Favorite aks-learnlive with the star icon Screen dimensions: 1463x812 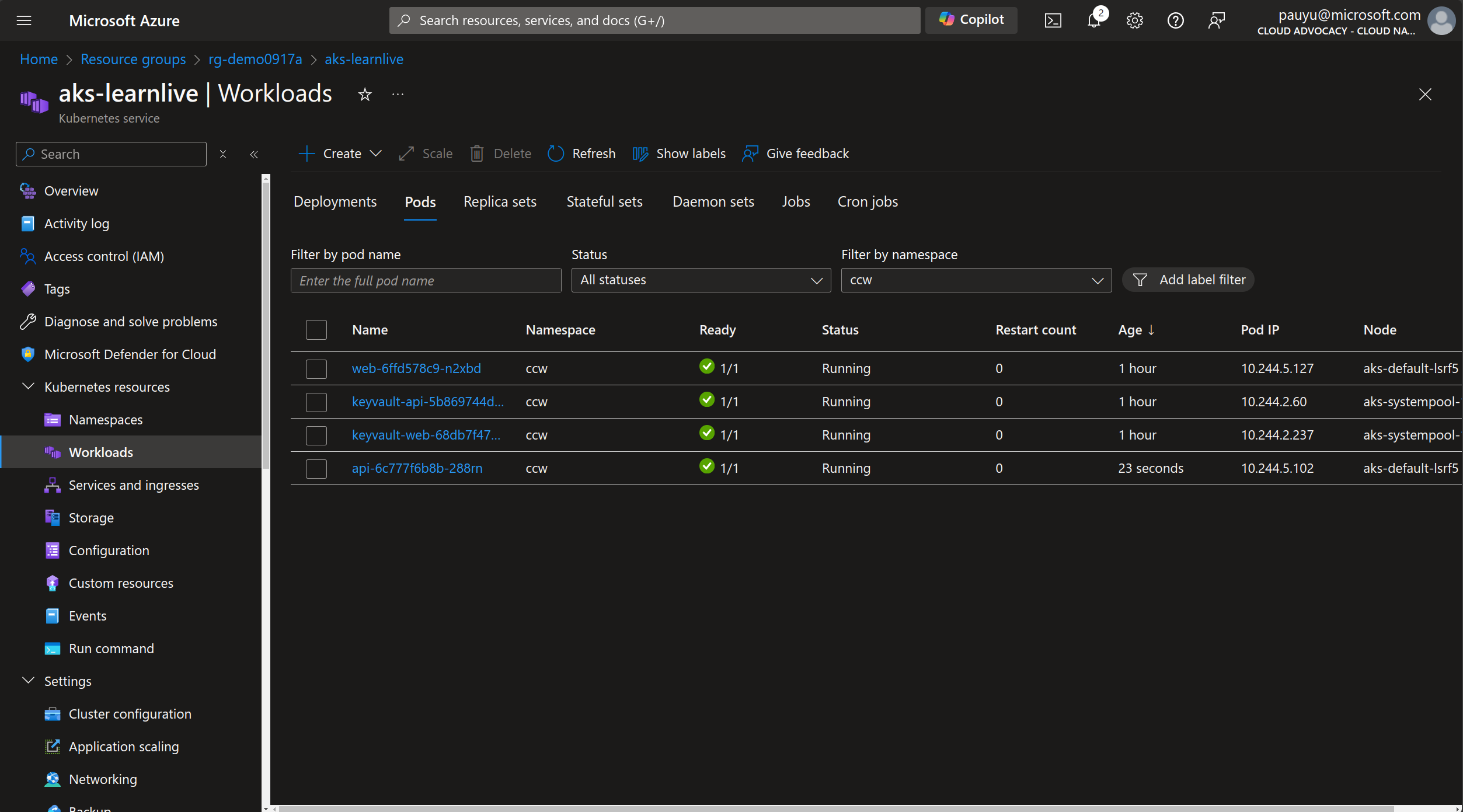click(x=365, y=94)
